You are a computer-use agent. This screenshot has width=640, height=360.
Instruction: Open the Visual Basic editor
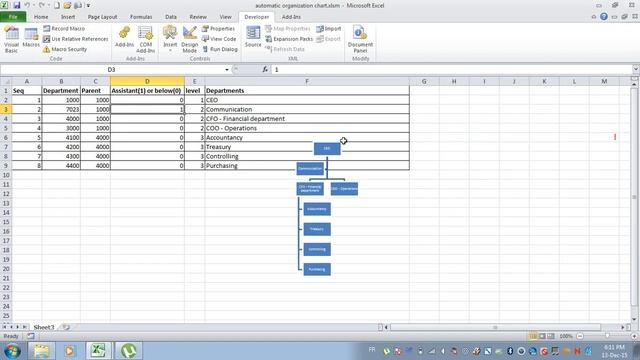(x=11, y=40)
